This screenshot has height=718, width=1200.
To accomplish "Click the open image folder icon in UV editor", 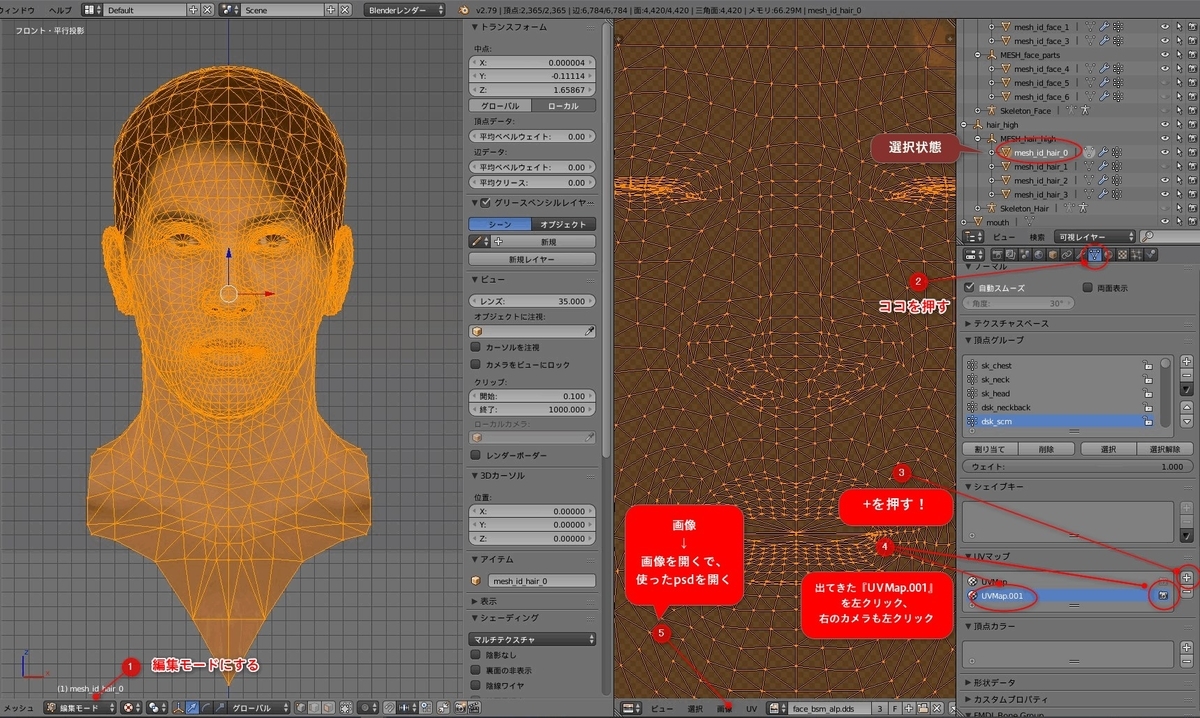I will tap(922, 708).
